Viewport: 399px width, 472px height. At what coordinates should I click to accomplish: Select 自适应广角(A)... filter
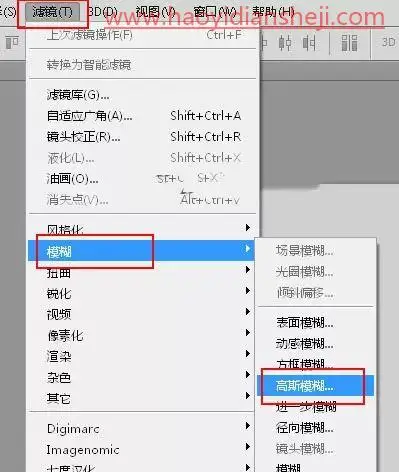point(143,116)
